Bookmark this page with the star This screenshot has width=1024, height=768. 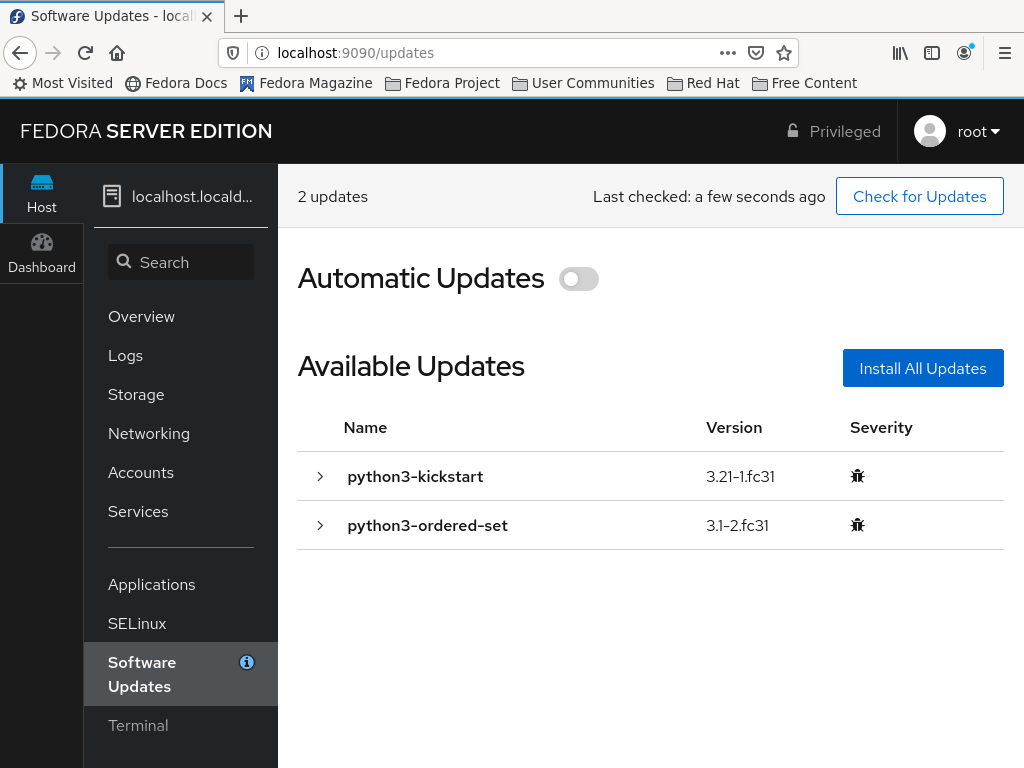click(784, 53)
